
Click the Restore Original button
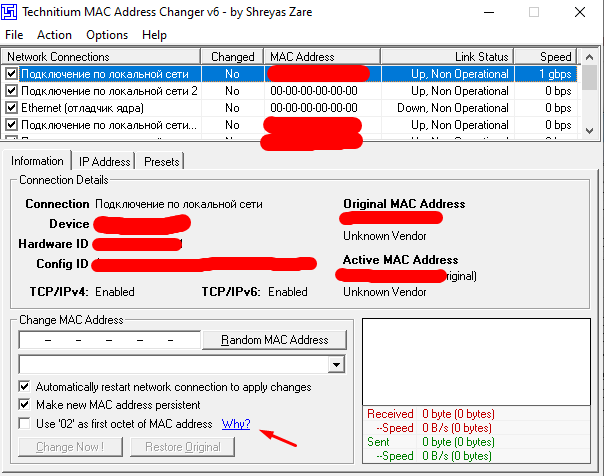point(183,447)
